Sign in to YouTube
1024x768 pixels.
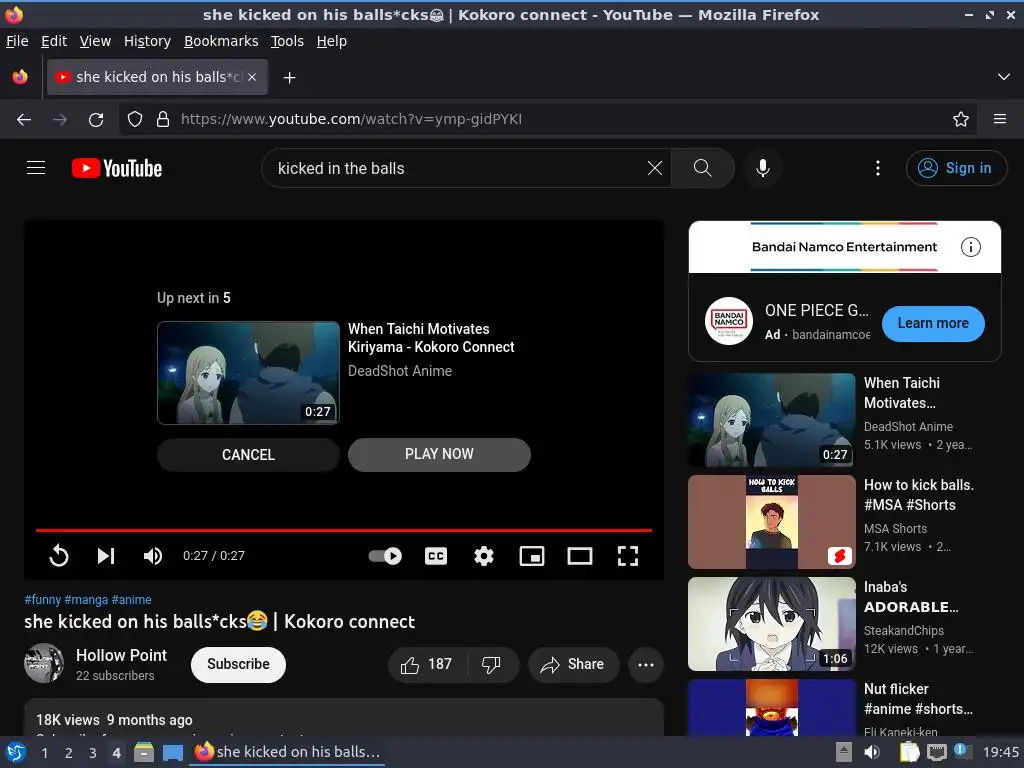956,168
